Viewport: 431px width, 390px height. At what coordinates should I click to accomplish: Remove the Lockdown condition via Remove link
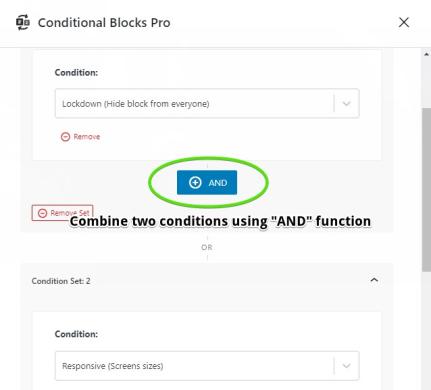[80, 137]
